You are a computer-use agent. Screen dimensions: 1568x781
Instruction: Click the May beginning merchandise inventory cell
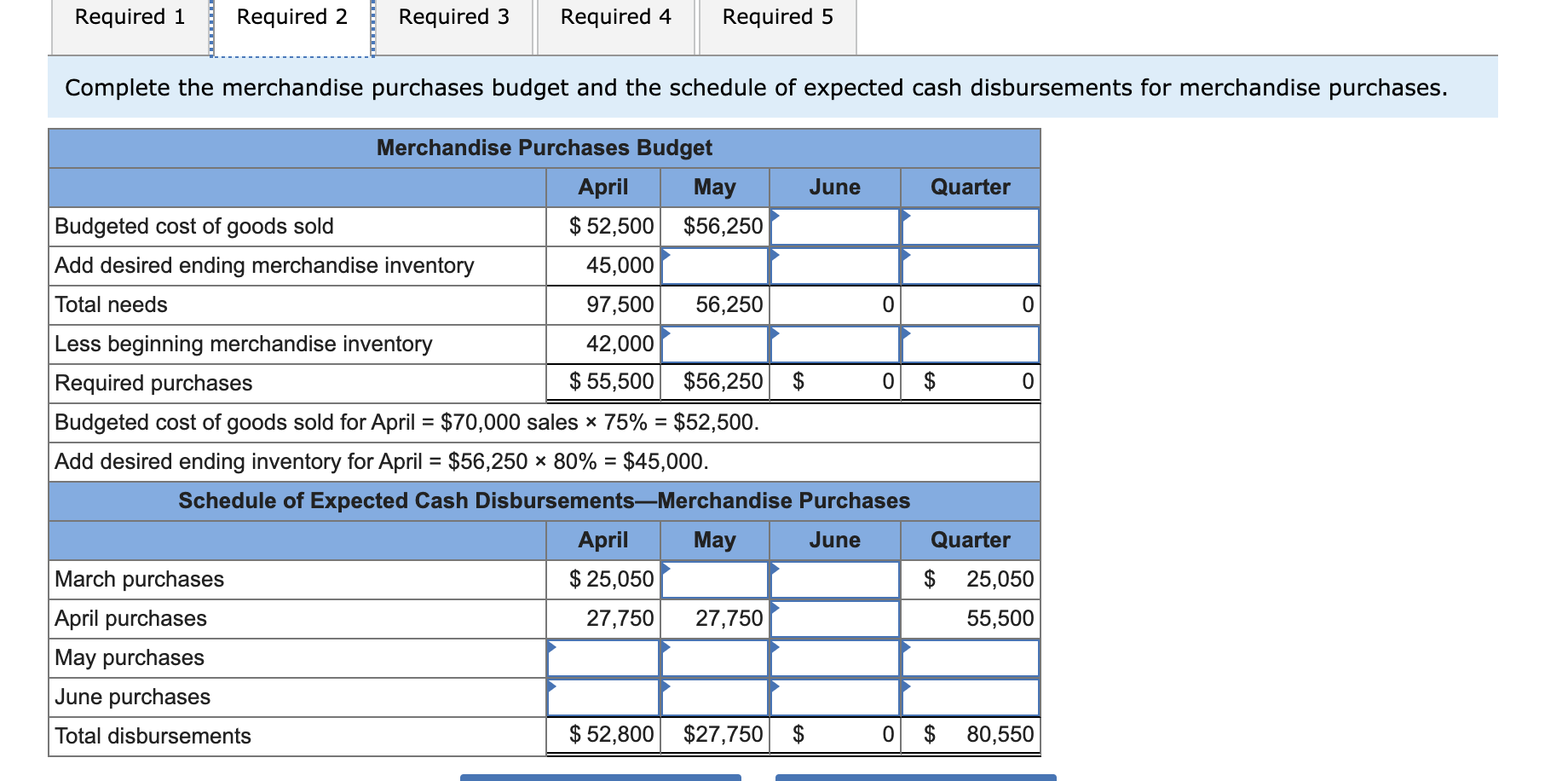714,344
